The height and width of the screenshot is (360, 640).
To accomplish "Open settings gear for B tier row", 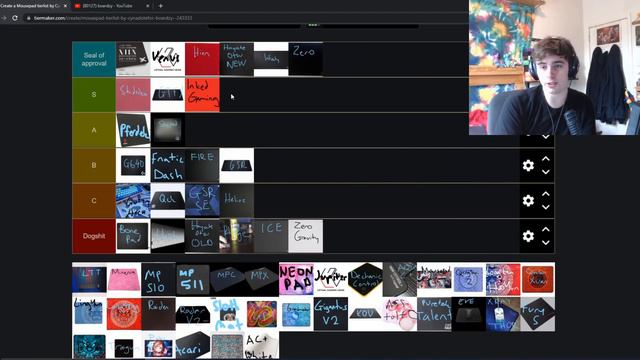I will [x=528, y=165].
